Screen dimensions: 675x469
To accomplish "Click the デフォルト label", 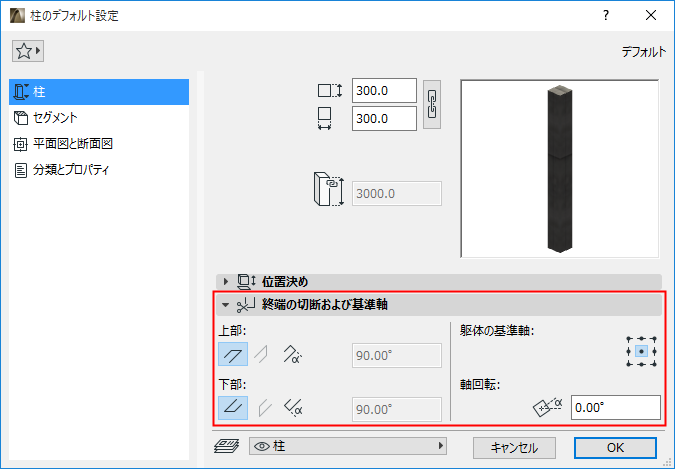I will (644, 52).
